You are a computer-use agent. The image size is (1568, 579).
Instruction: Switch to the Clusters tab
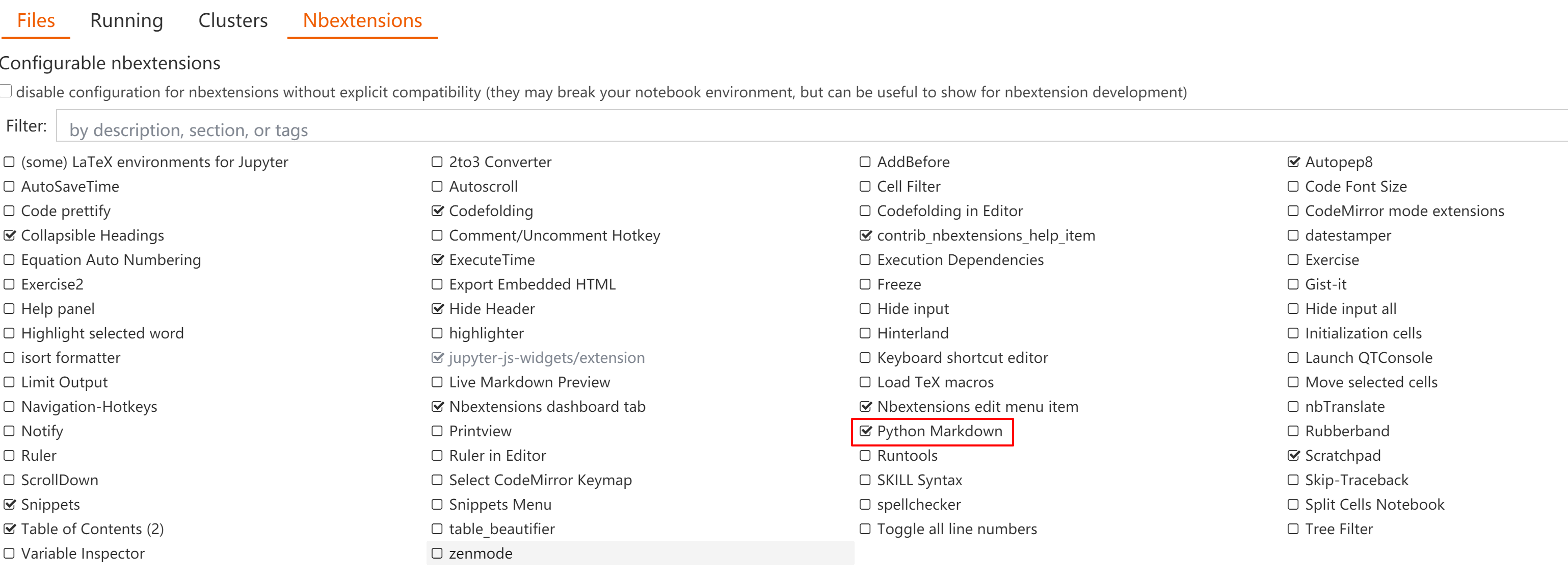tap(232, 20)
